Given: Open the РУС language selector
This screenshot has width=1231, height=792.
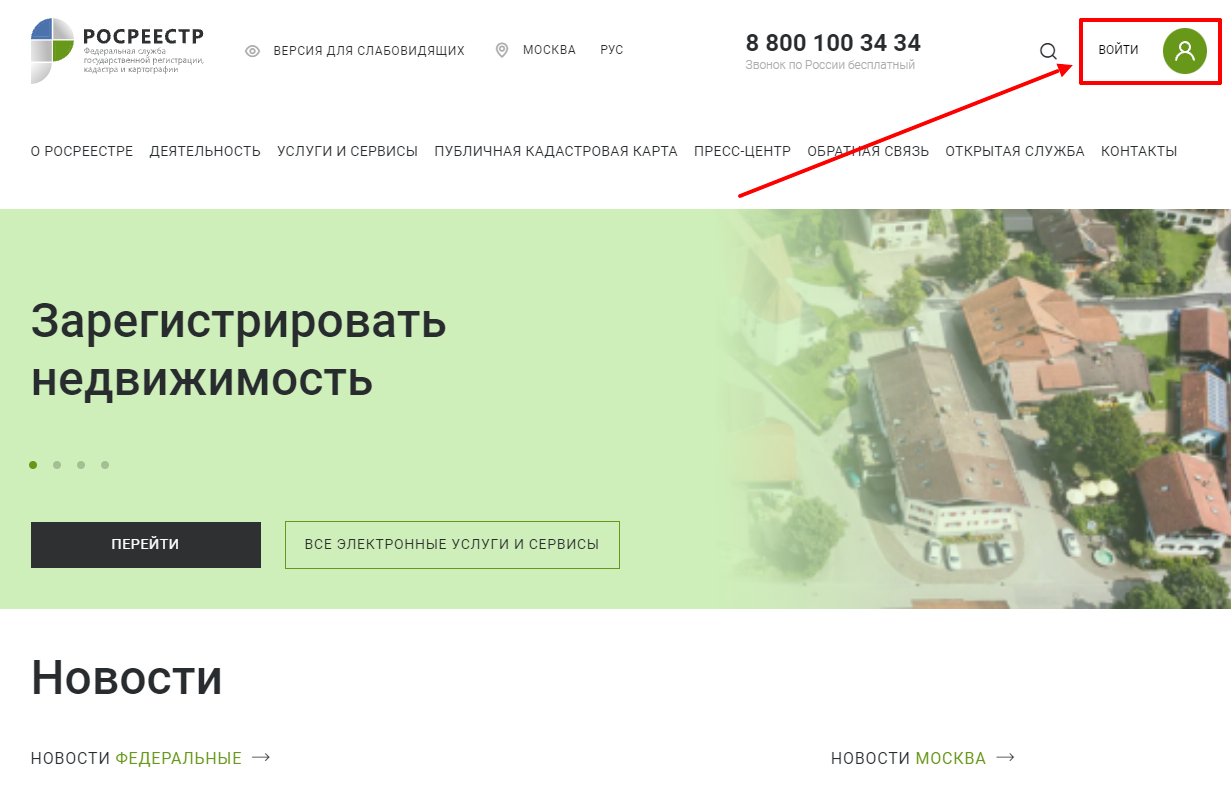Looking at the screenshot, I should point(612,50).
